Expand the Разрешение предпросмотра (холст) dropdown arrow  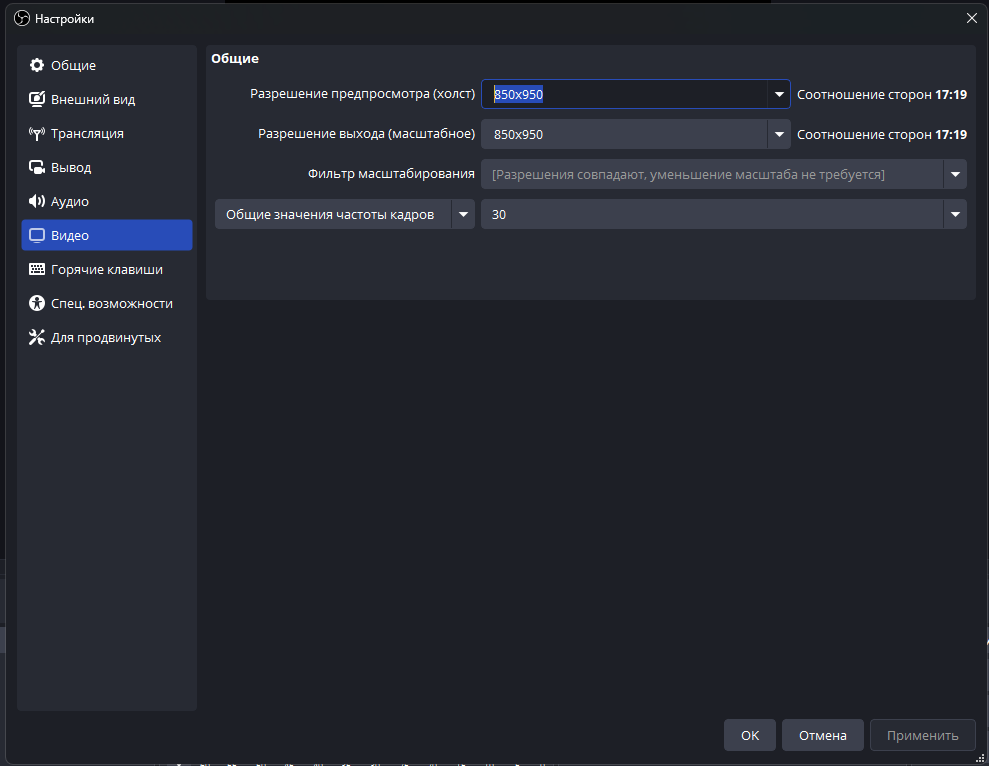[x=779, y=94]
